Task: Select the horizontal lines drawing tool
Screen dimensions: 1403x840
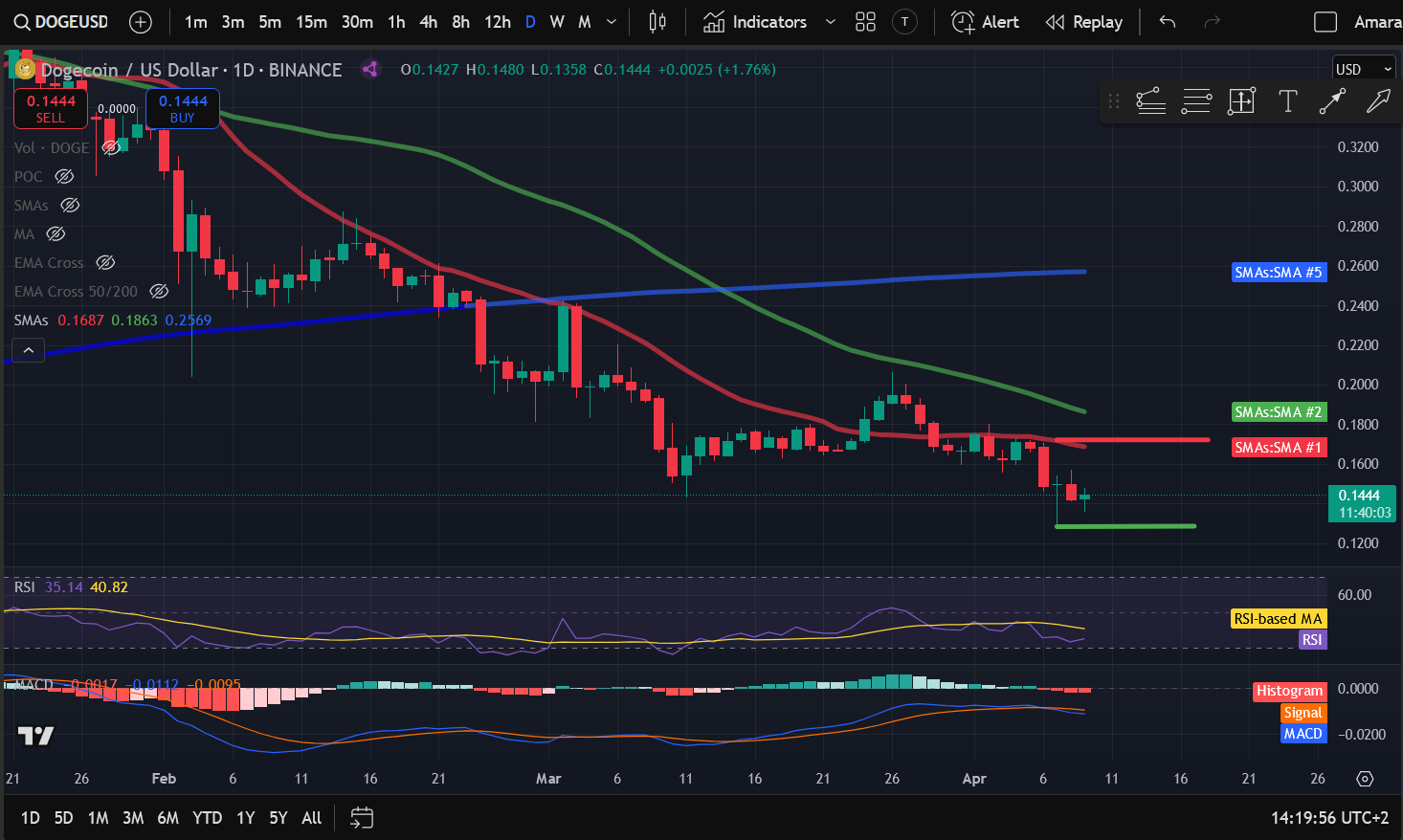Action: [1196, 101]
